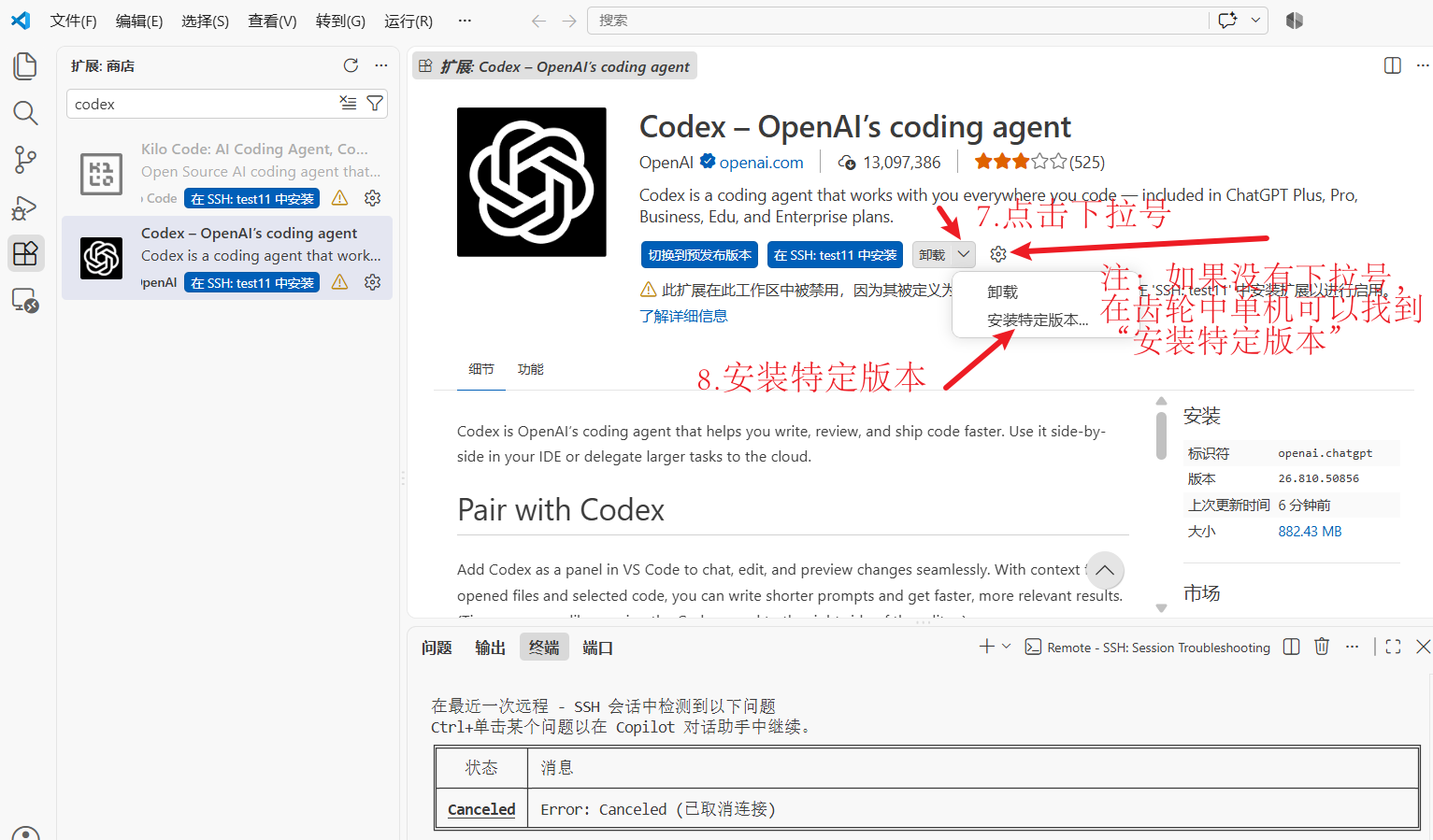This screenshot has height=840, width=1433.
Task: Select the 终端 panel tab
Action: (544, 648)
